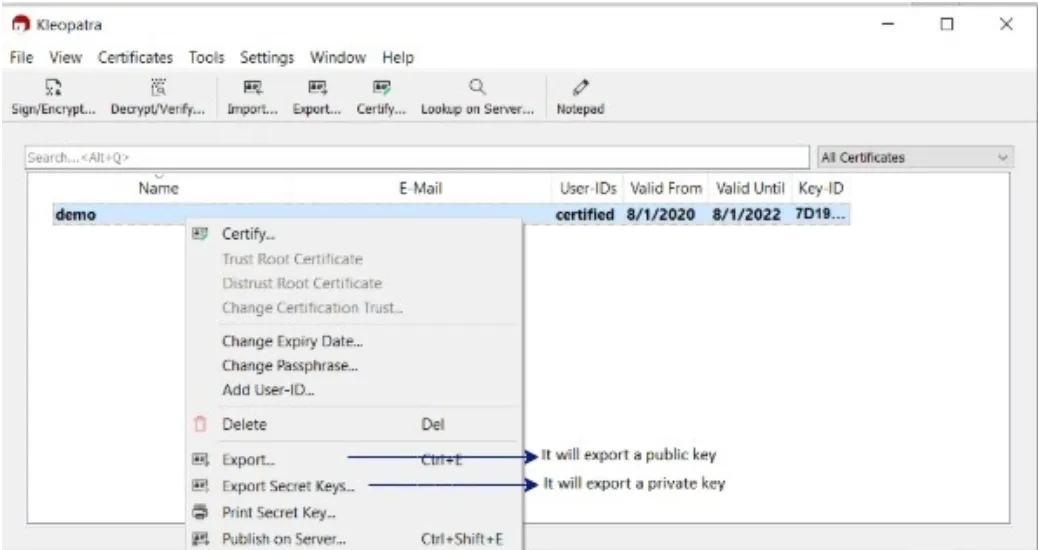Screen dimensions: 1038x550
Task: Choose Change Passphrase from context menu
Action: [x=290, y=365]
